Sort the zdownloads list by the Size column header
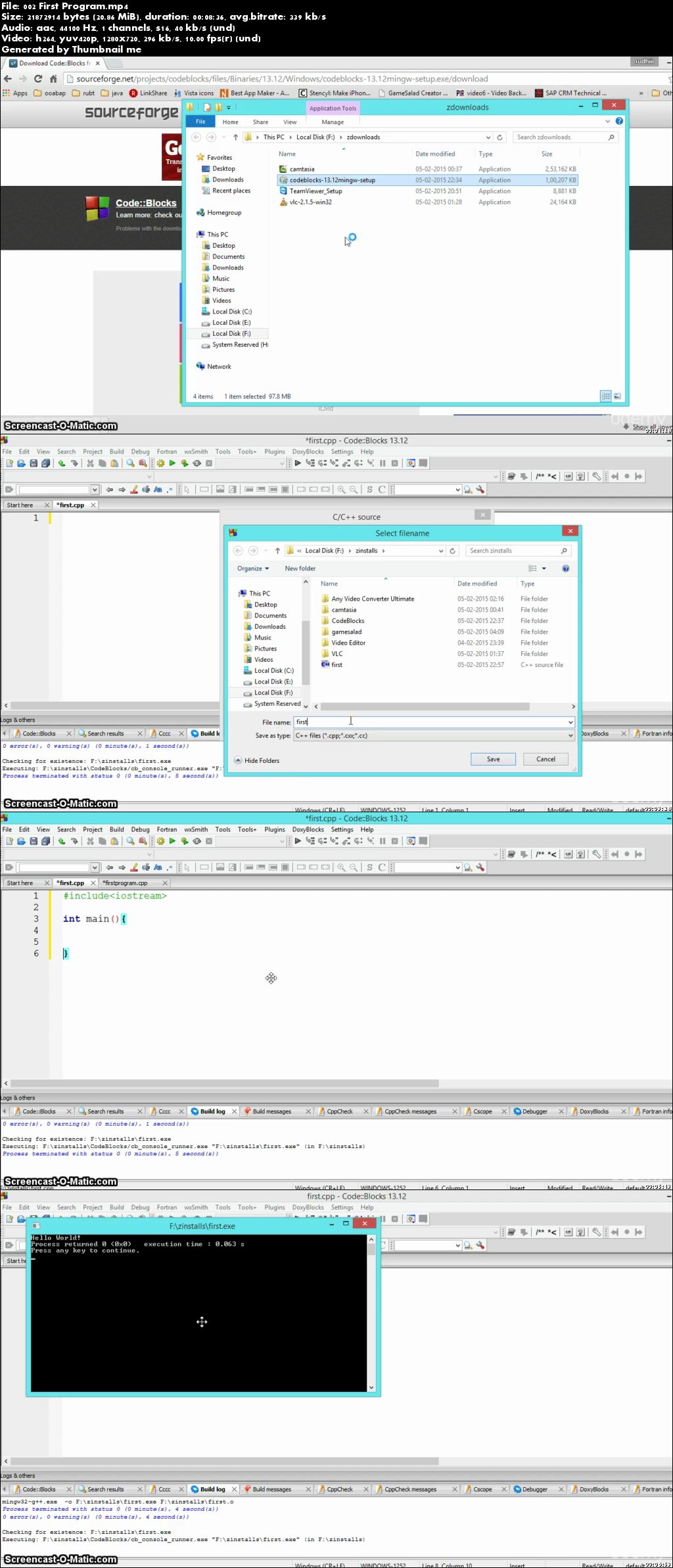This screenshot has width=673, height=1568. (547, 154)
